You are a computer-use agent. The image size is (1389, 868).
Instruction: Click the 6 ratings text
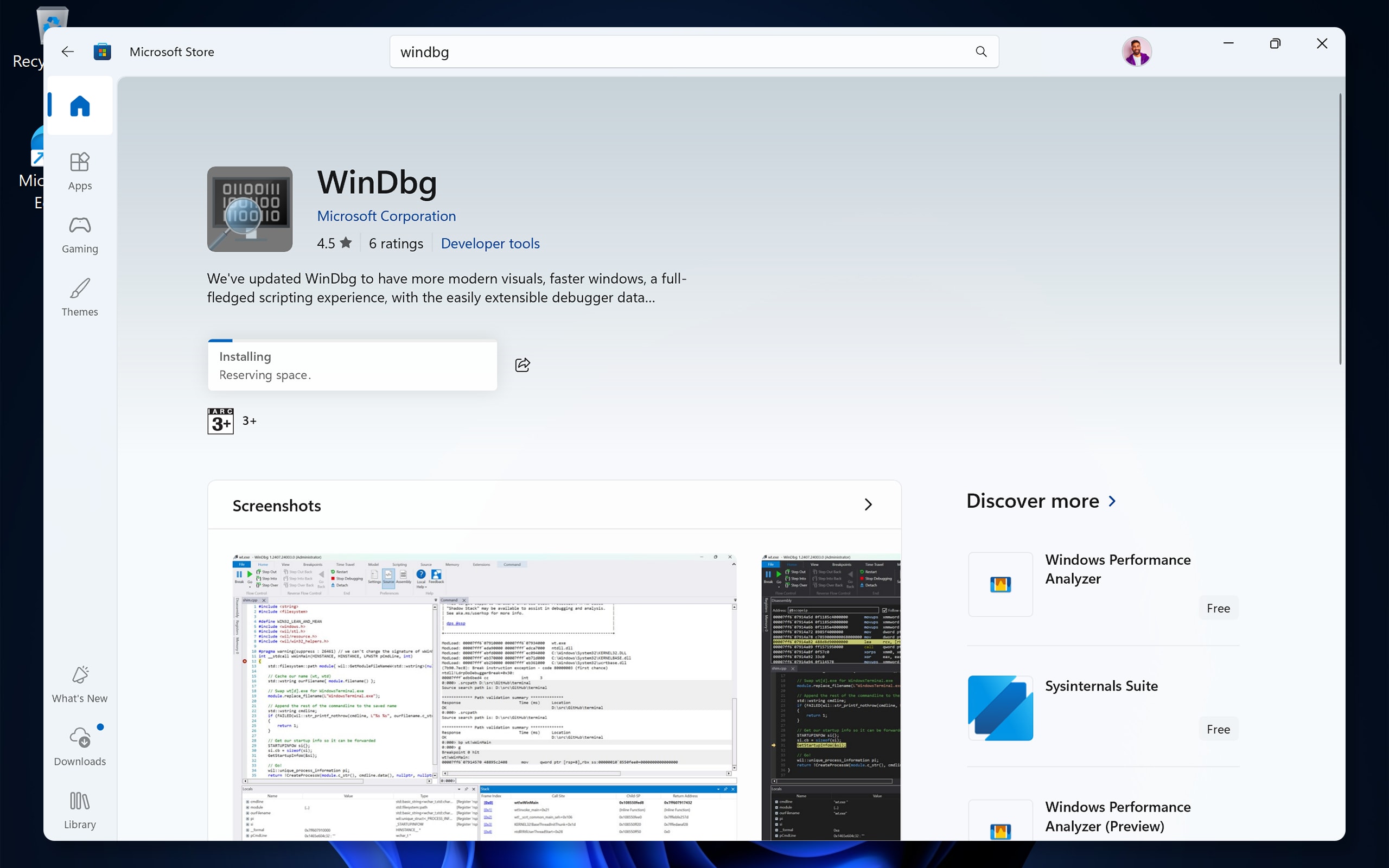pos(396,244)
